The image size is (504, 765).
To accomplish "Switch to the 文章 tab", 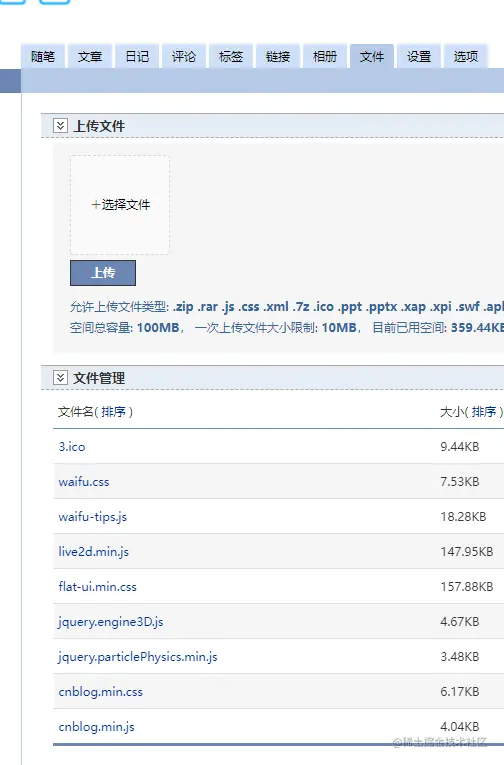I will pyautogui.click(x=90, y=57).
